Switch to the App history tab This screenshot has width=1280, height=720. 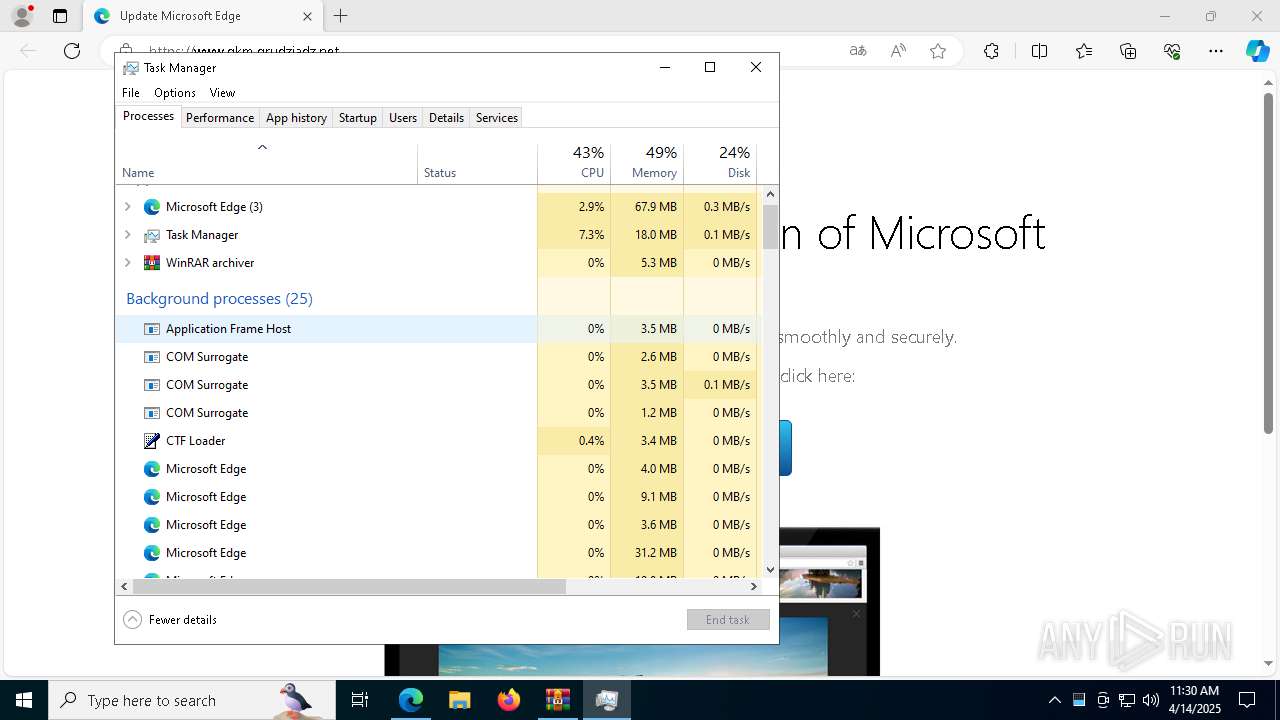point(296,118)
